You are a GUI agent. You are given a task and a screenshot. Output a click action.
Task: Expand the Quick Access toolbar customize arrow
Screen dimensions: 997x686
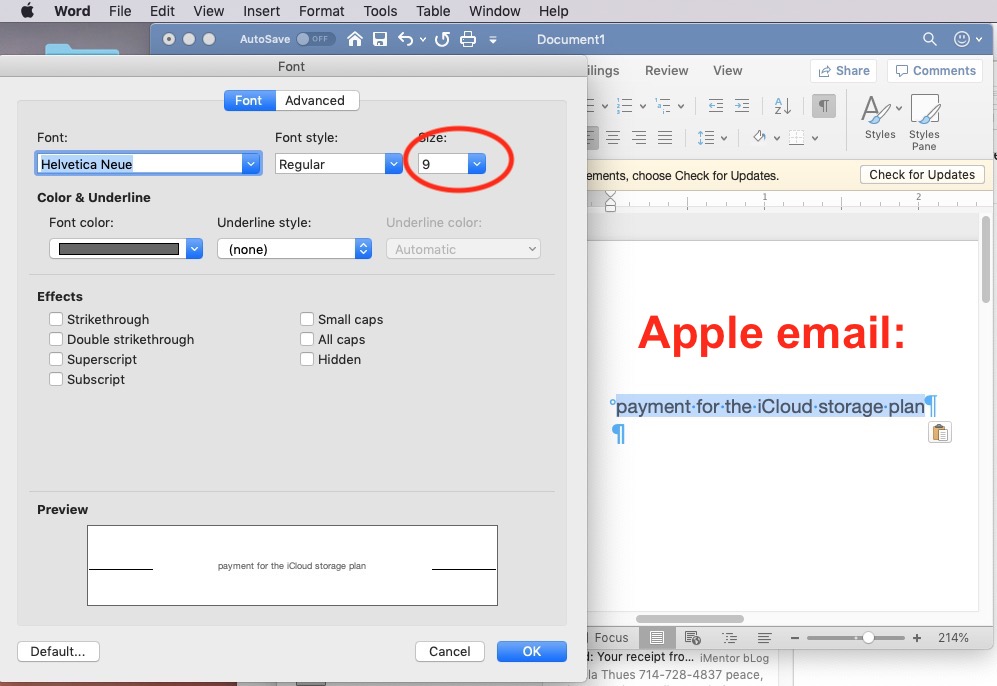tap(493, 39)
